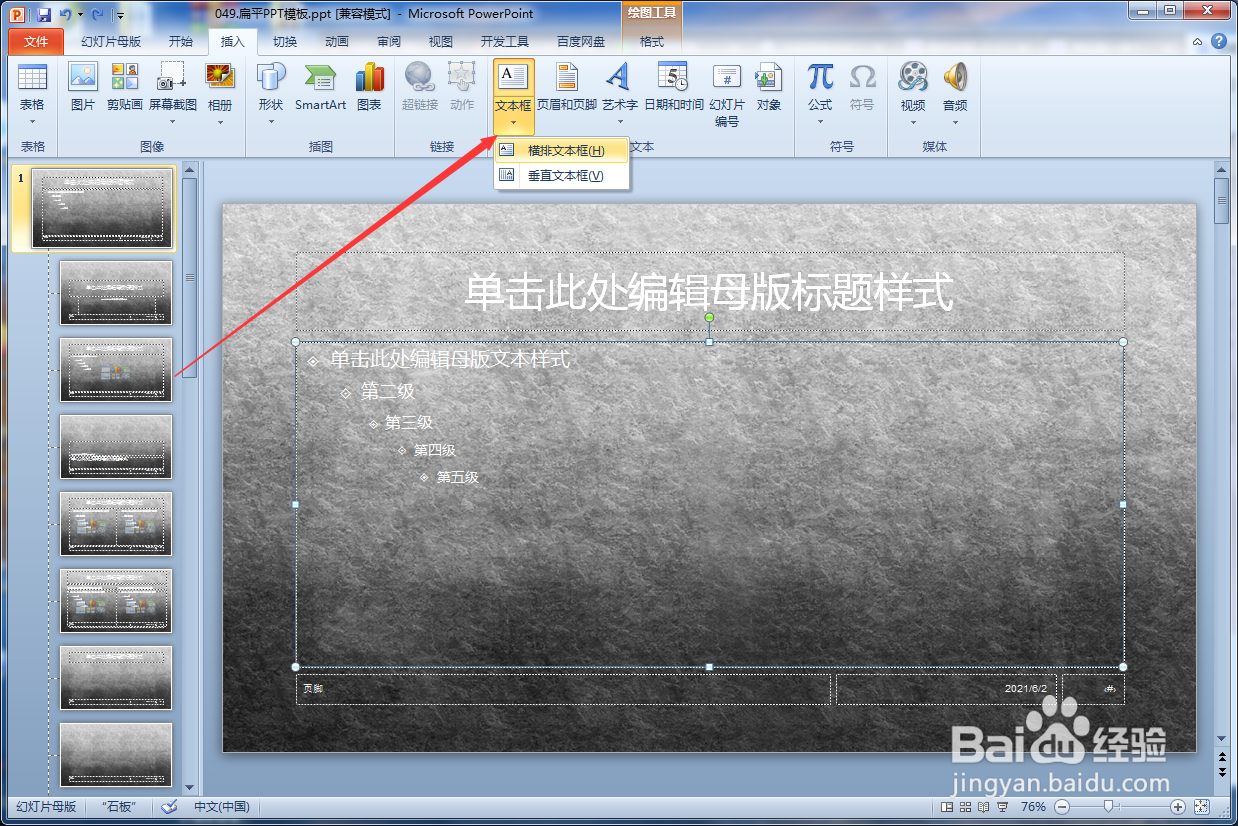1238x826 pixels.
Task: Select the third layout thumbnail
Action: tap(116, 370)
